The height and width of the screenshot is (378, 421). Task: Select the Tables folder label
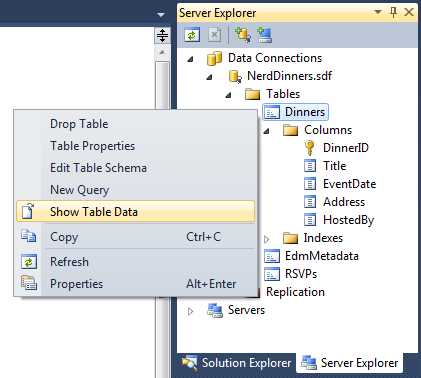[x=283, y=94]
